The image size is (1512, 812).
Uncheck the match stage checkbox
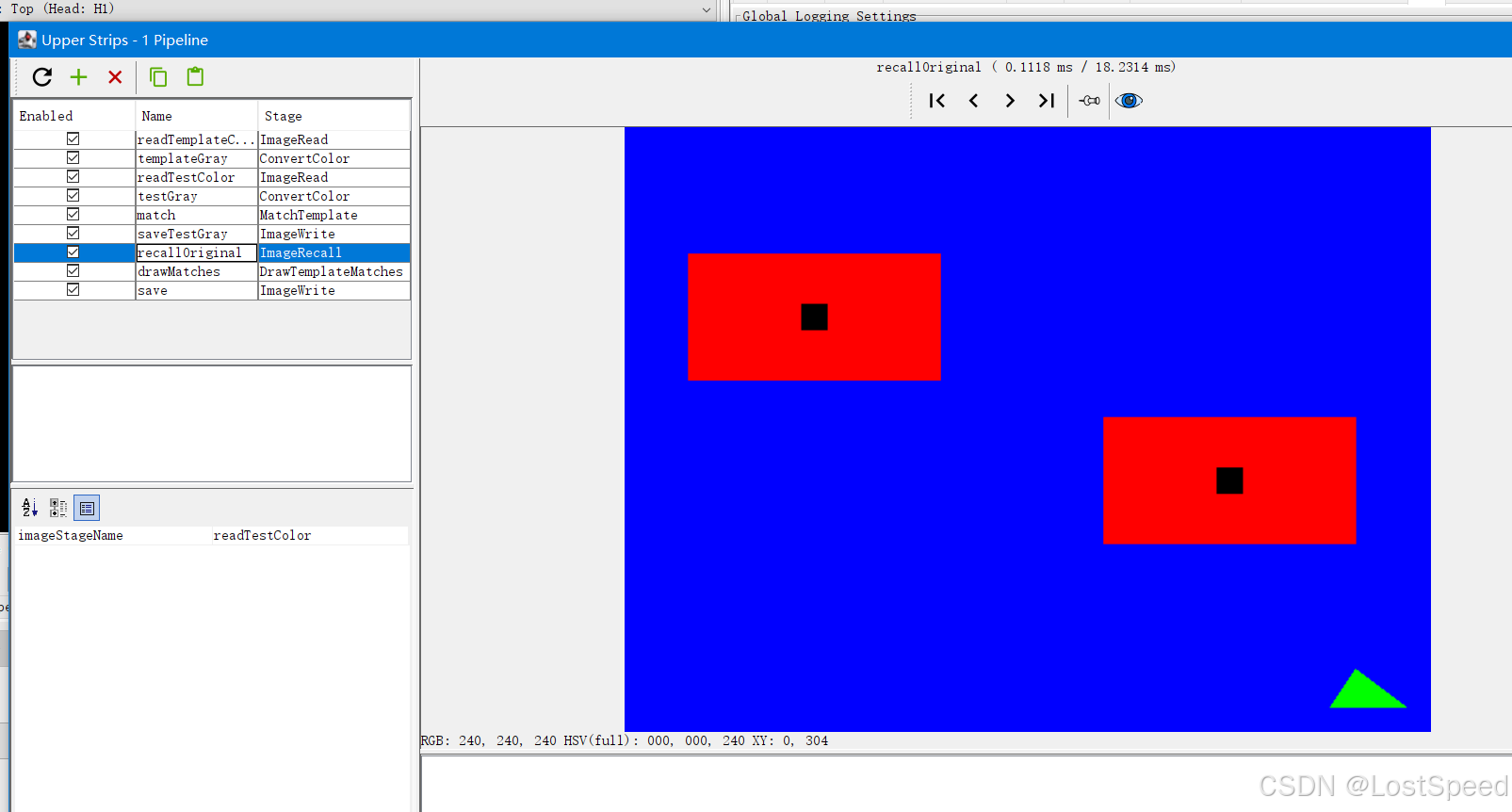point(73,215)
